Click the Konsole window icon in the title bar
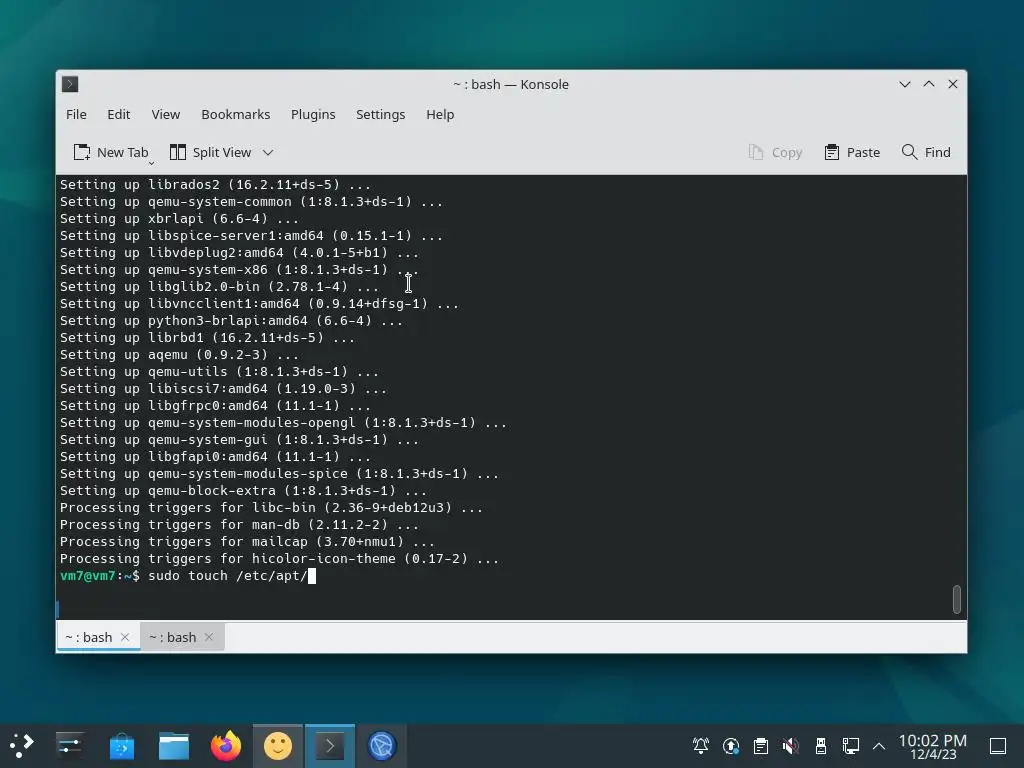Image resolution: width=1024 pixels, height=768 pixels. [70, 84]
